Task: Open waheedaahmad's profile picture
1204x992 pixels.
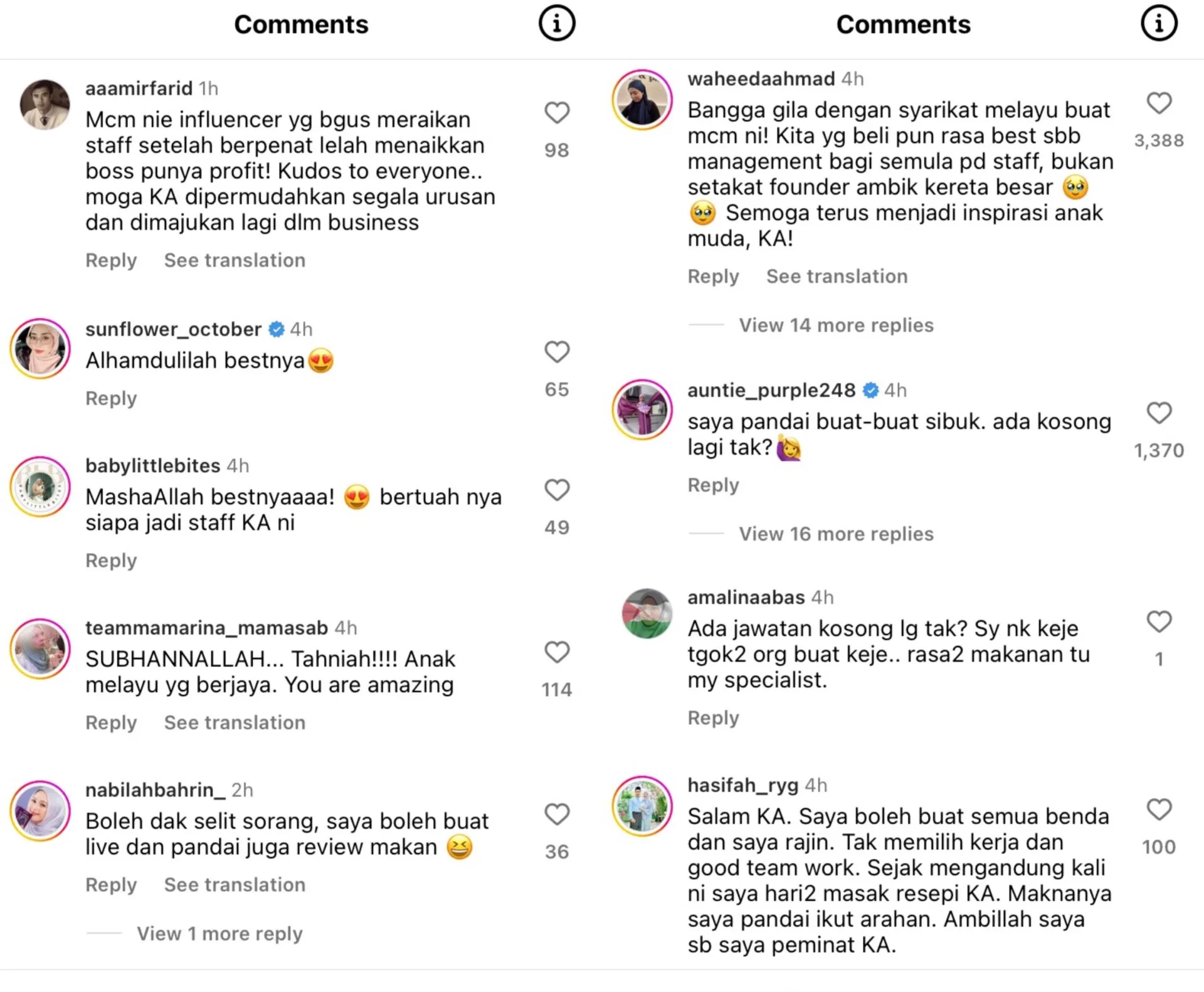Action: (642, 100)
